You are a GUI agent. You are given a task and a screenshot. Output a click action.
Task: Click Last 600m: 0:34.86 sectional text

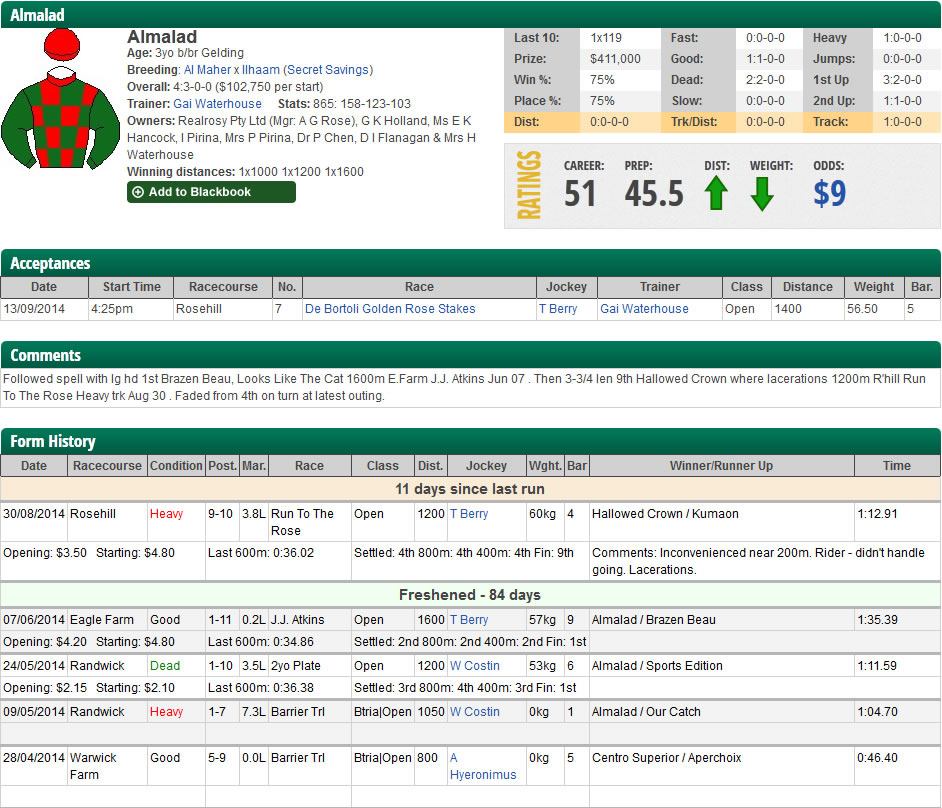pos(261,642)
